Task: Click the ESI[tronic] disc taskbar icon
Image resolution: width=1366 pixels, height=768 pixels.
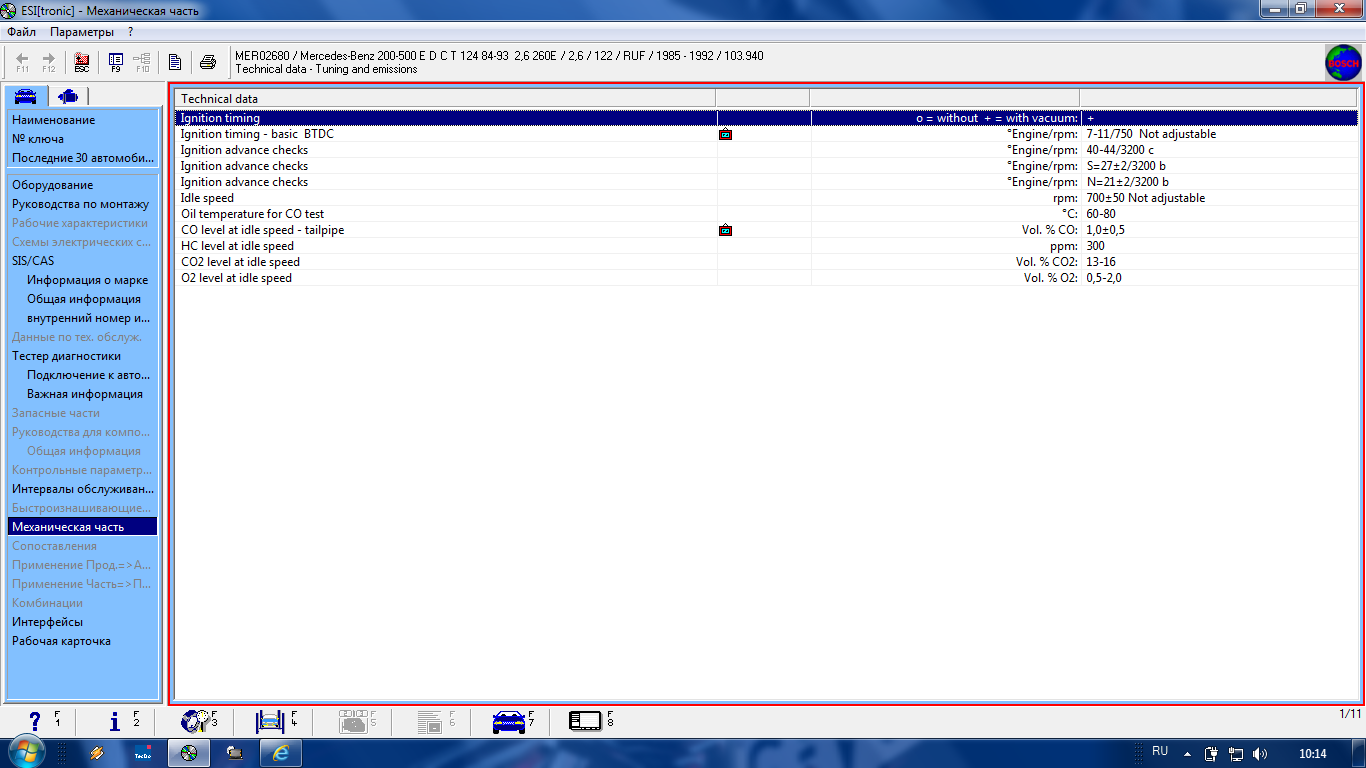Action: pyautogui.click(x=189, y=753)
